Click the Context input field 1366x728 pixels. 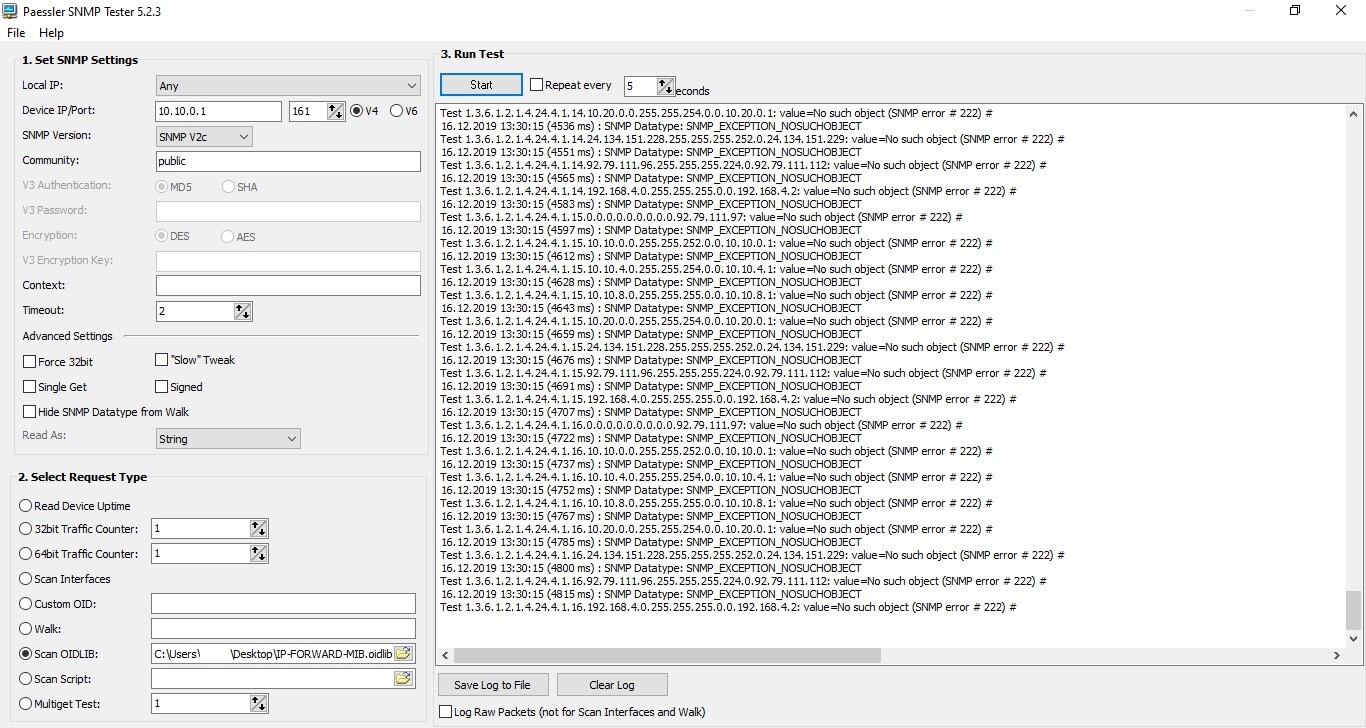coord(288,286)
